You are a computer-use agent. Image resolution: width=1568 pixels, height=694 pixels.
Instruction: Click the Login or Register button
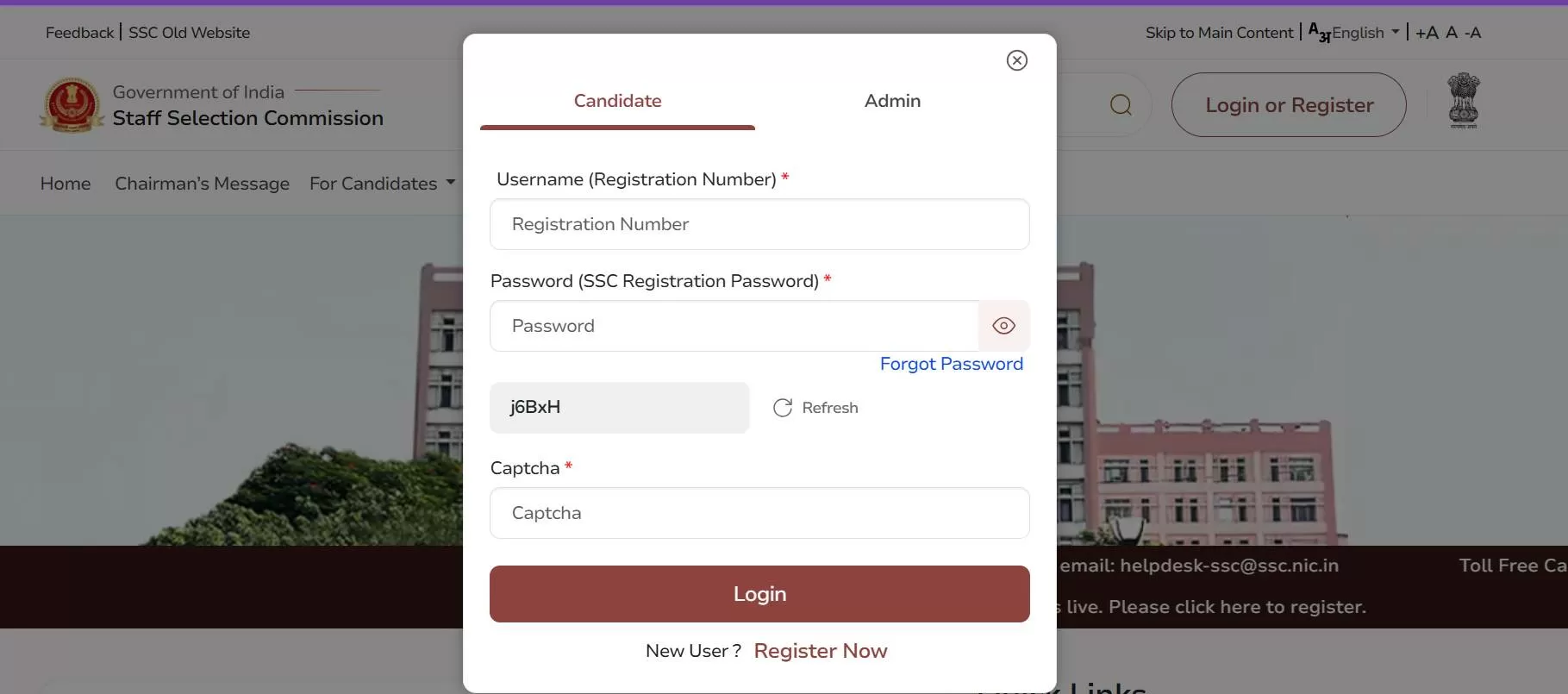(1289, 105)
